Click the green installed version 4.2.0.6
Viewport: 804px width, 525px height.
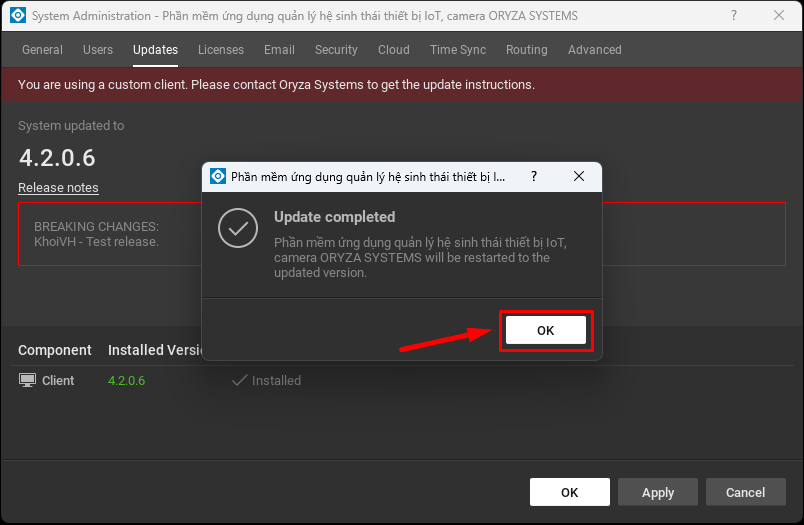coord(127,380)
